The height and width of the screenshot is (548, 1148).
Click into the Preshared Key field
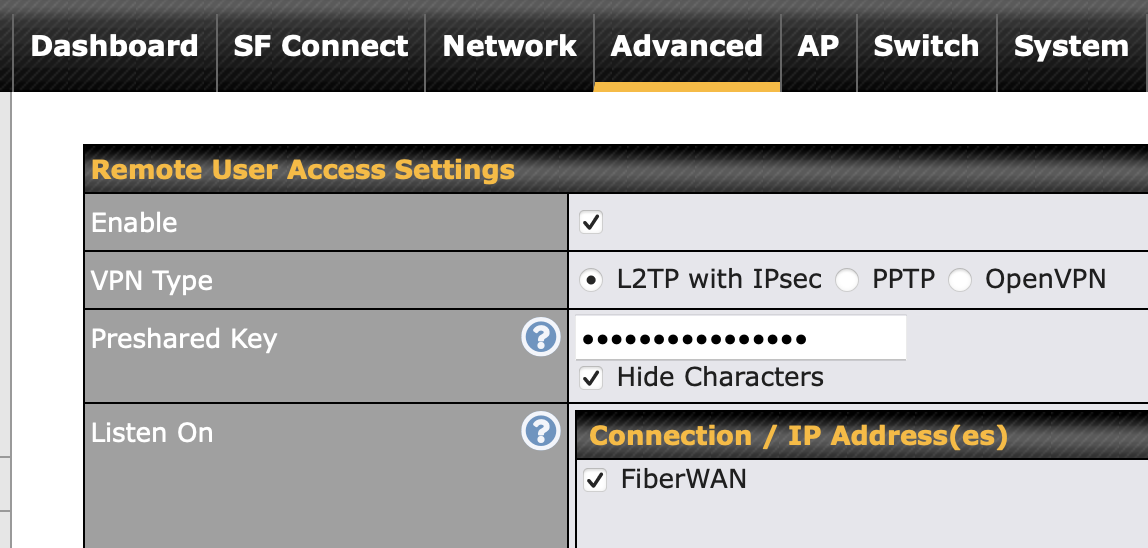click(x=741, y=338)
